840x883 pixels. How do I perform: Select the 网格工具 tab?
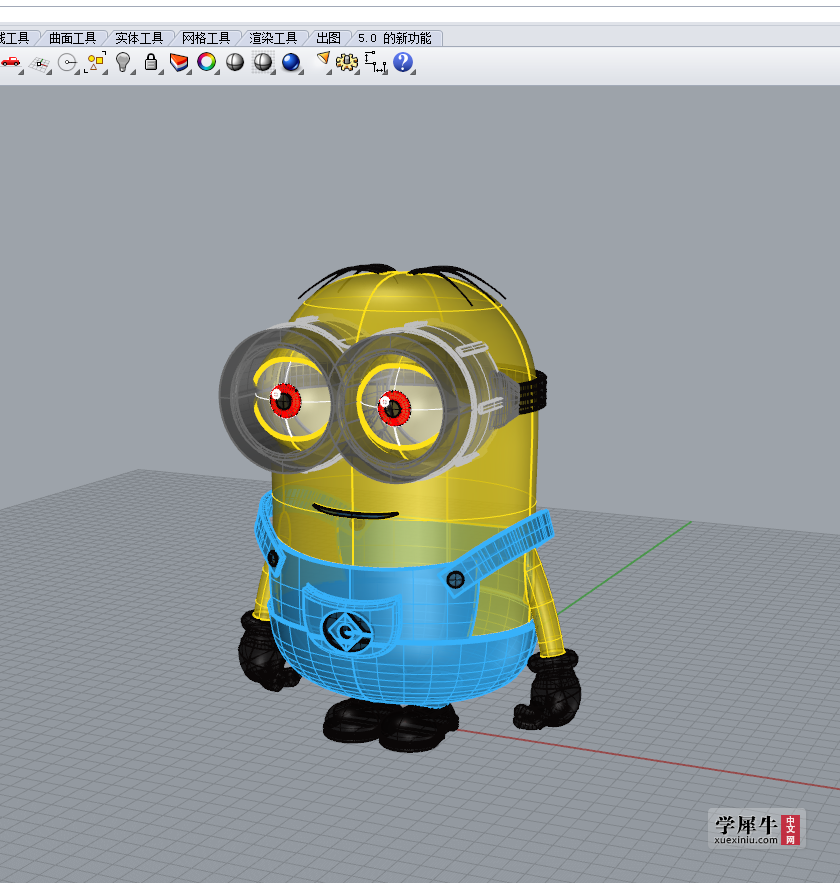[x=205, y=38]
